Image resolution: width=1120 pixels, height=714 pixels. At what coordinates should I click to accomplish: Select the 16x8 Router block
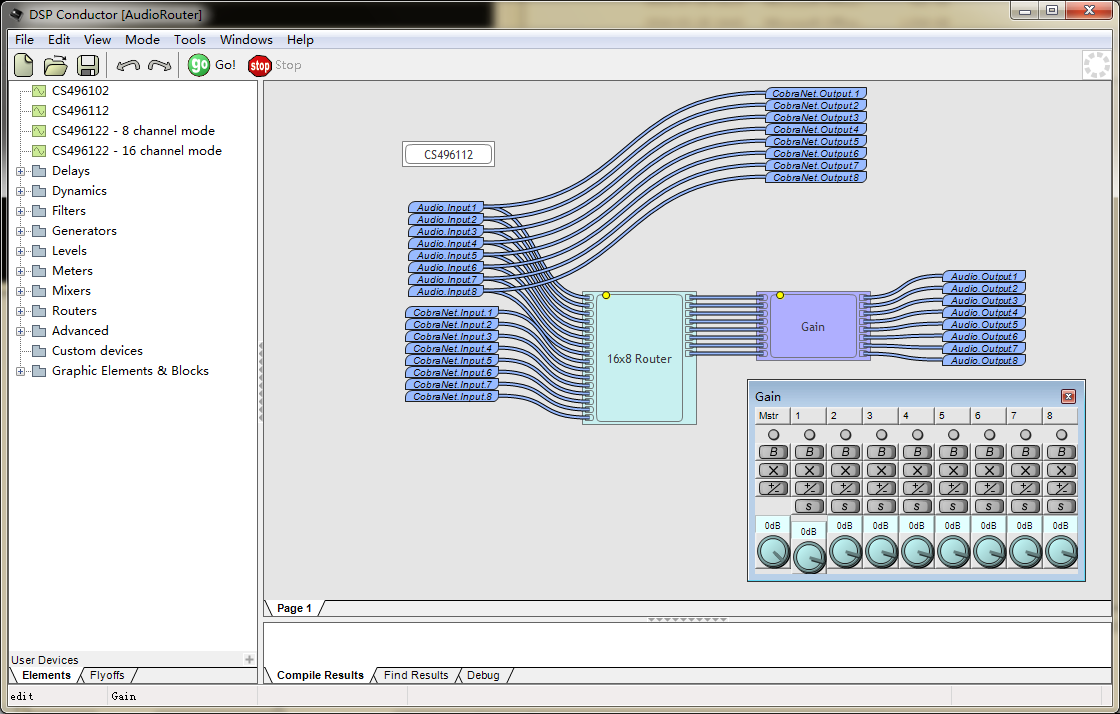(x=639, y=358)
